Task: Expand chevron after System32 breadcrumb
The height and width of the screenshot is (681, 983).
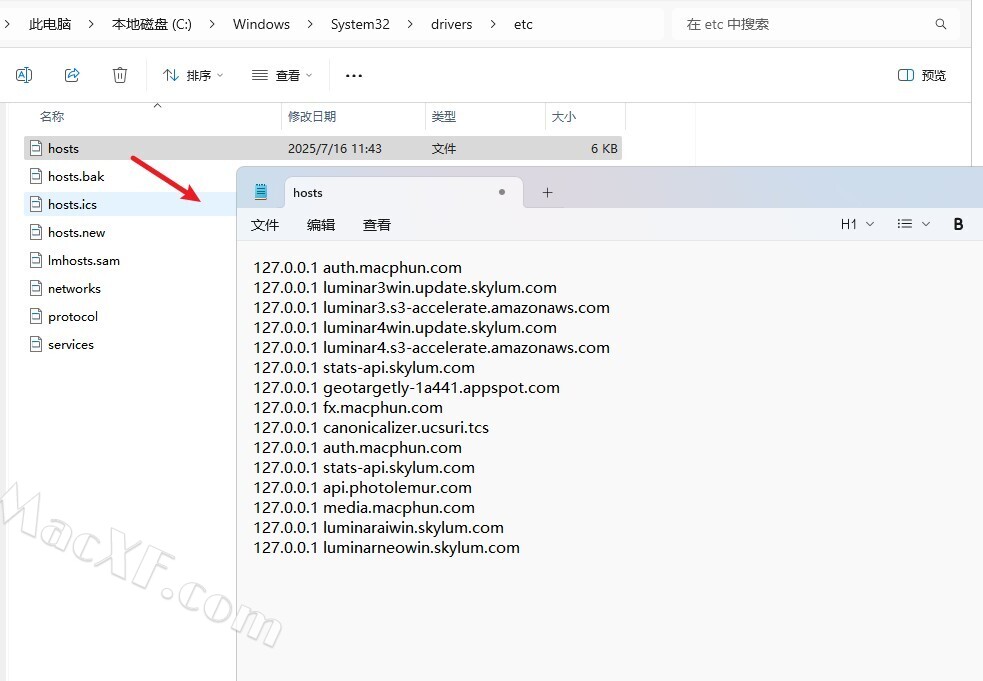Action: click(x=410, y=24)
